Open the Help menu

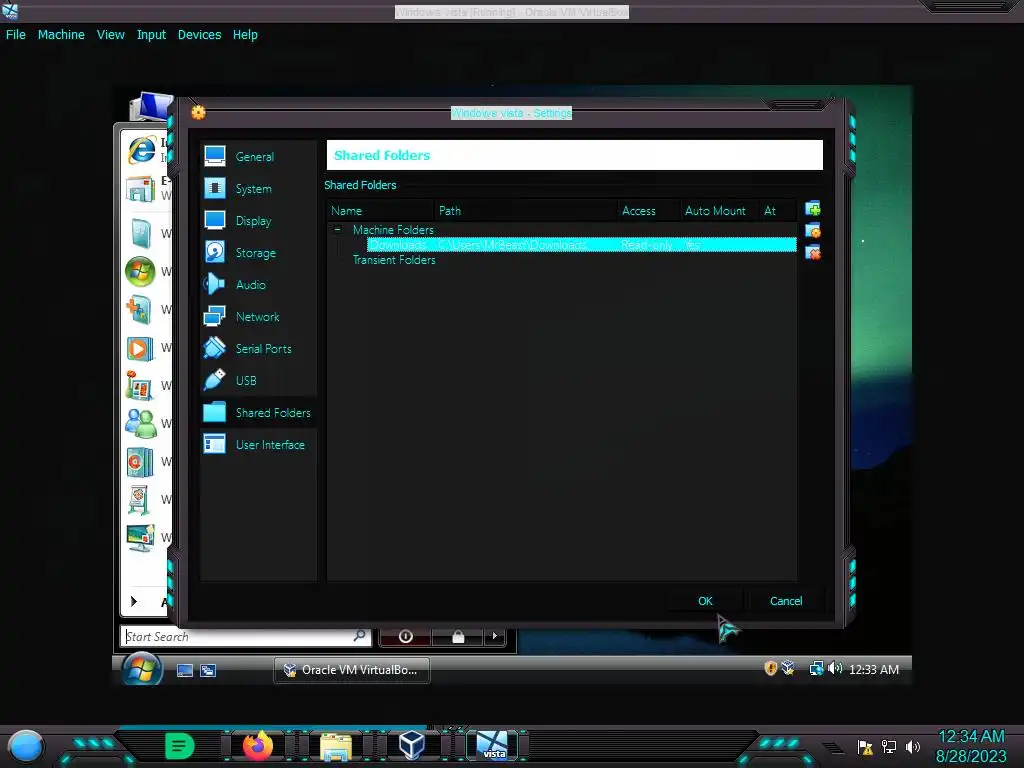tap(245, 35)
